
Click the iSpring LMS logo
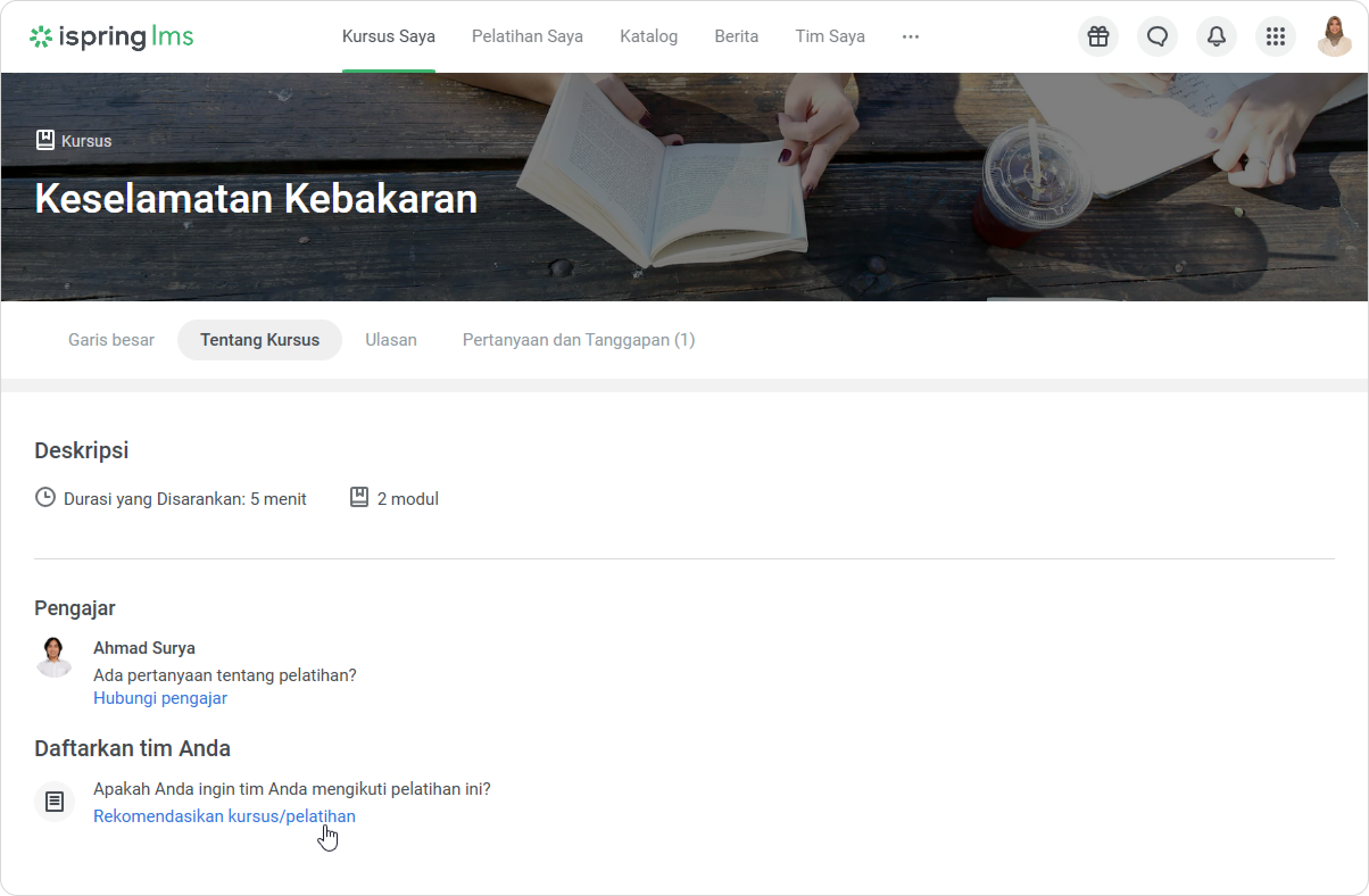pos(111,37)
